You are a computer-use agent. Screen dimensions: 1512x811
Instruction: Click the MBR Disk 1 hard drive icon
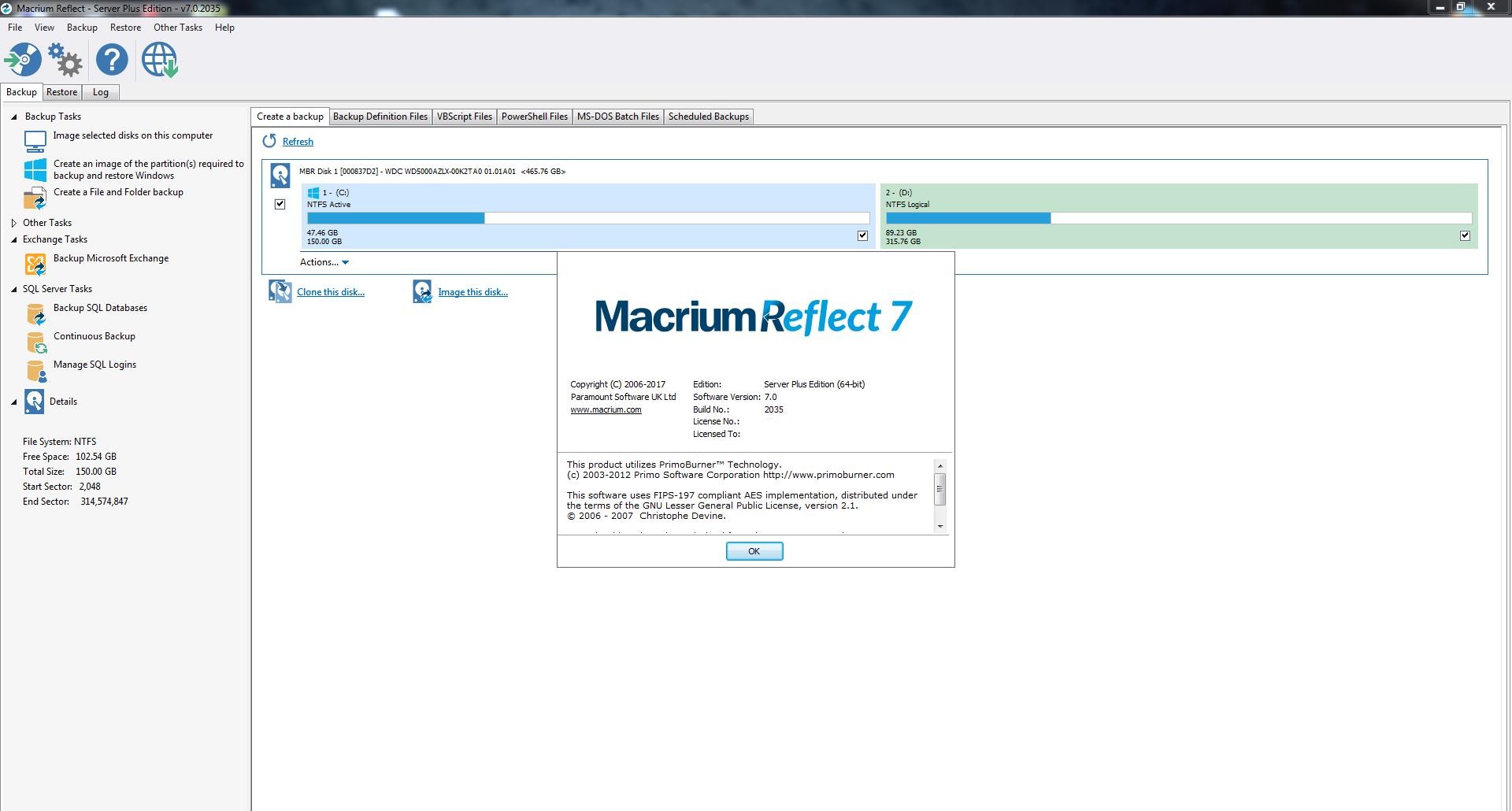280,175
